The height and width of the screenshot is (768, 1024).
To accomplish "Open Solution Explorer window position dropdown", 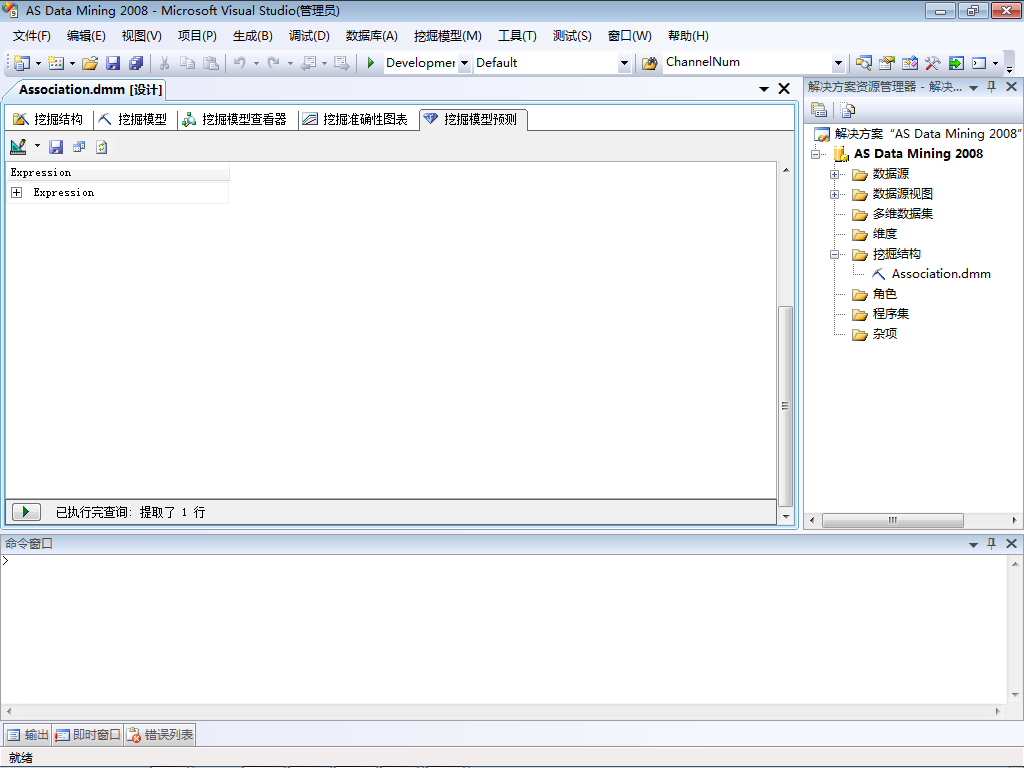I will tap(973, 88).
